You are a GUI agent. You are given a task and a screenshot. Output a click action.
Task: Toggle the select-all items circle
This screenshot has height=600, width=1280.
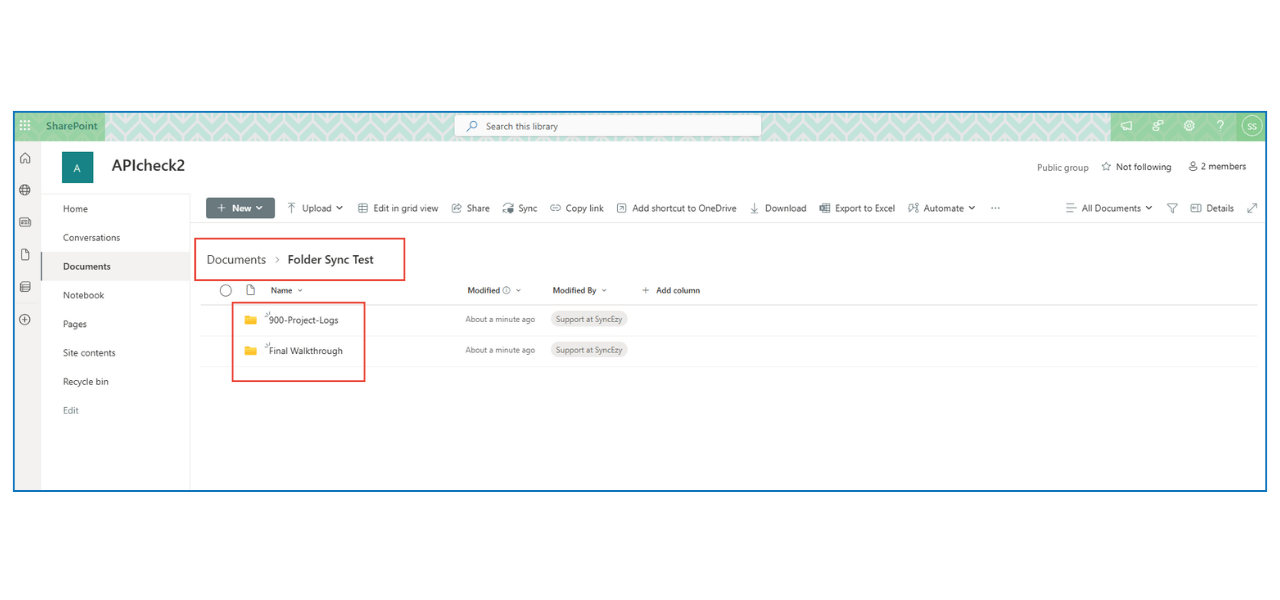pos(225,290)
